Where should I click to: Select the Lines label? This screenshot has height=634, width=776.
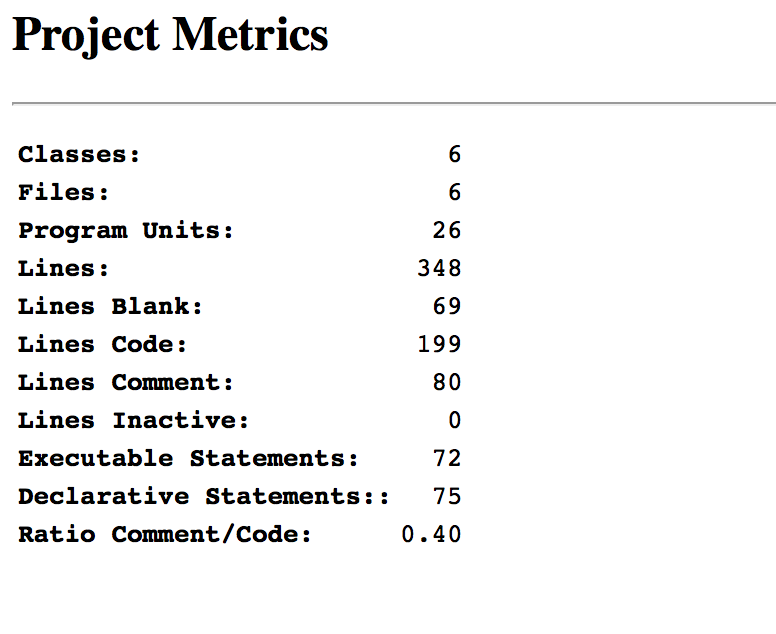coord(64,269)
